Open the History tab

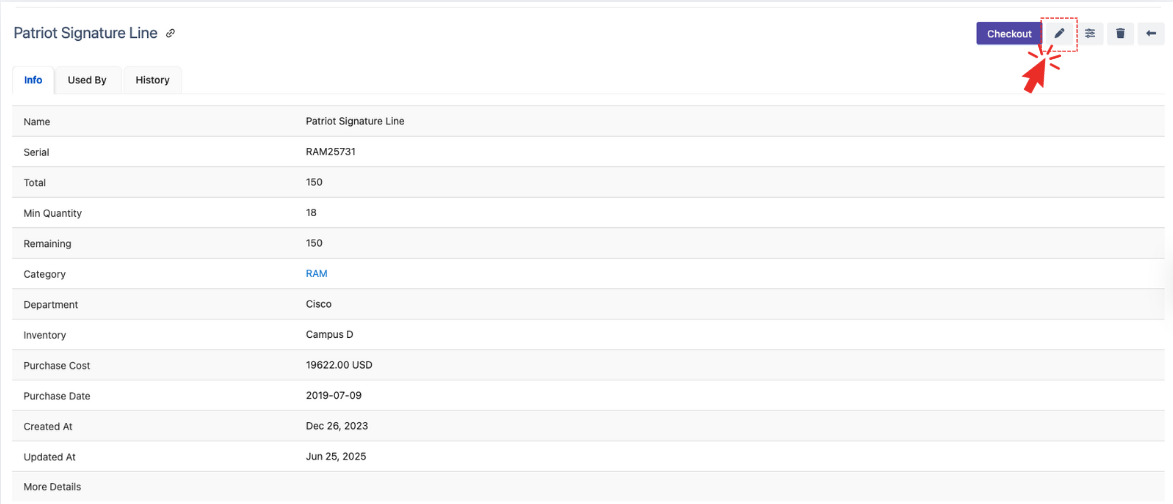pyautogui.click(x=152, y=80)
